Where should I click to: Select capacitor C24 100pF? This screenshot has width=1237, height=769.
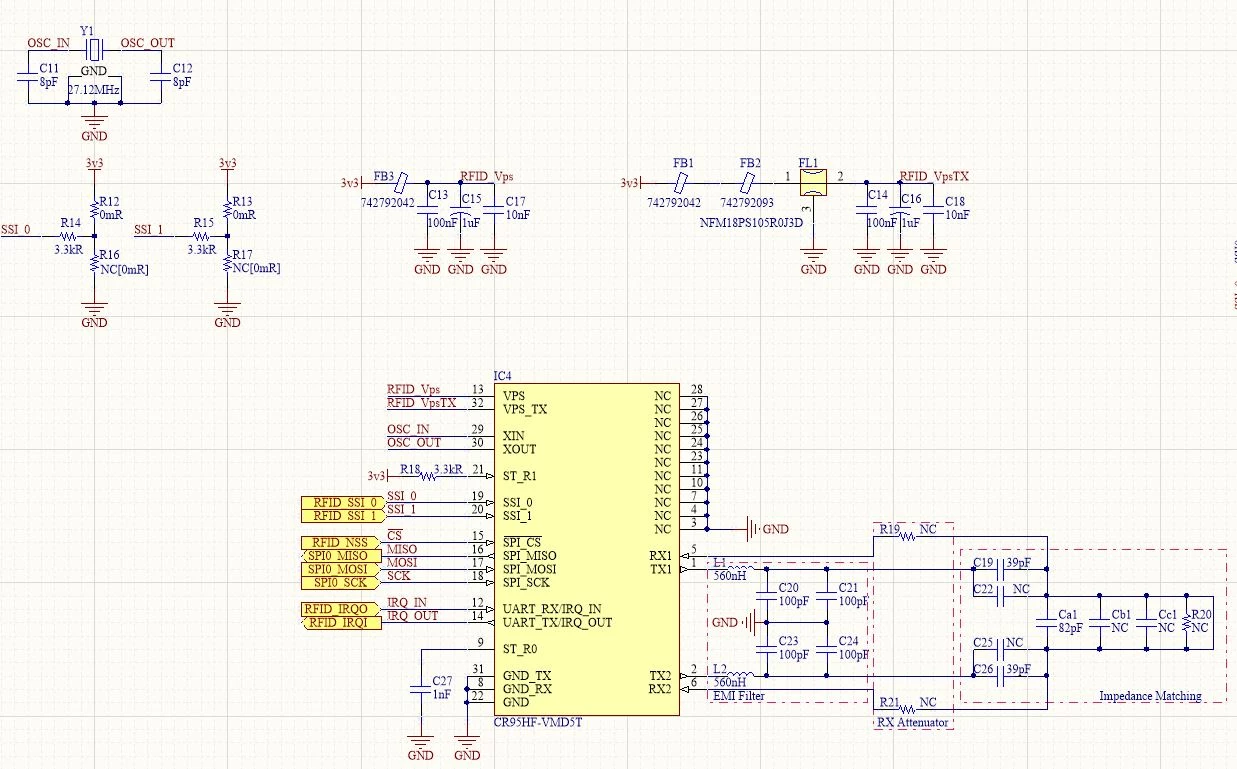826,649
